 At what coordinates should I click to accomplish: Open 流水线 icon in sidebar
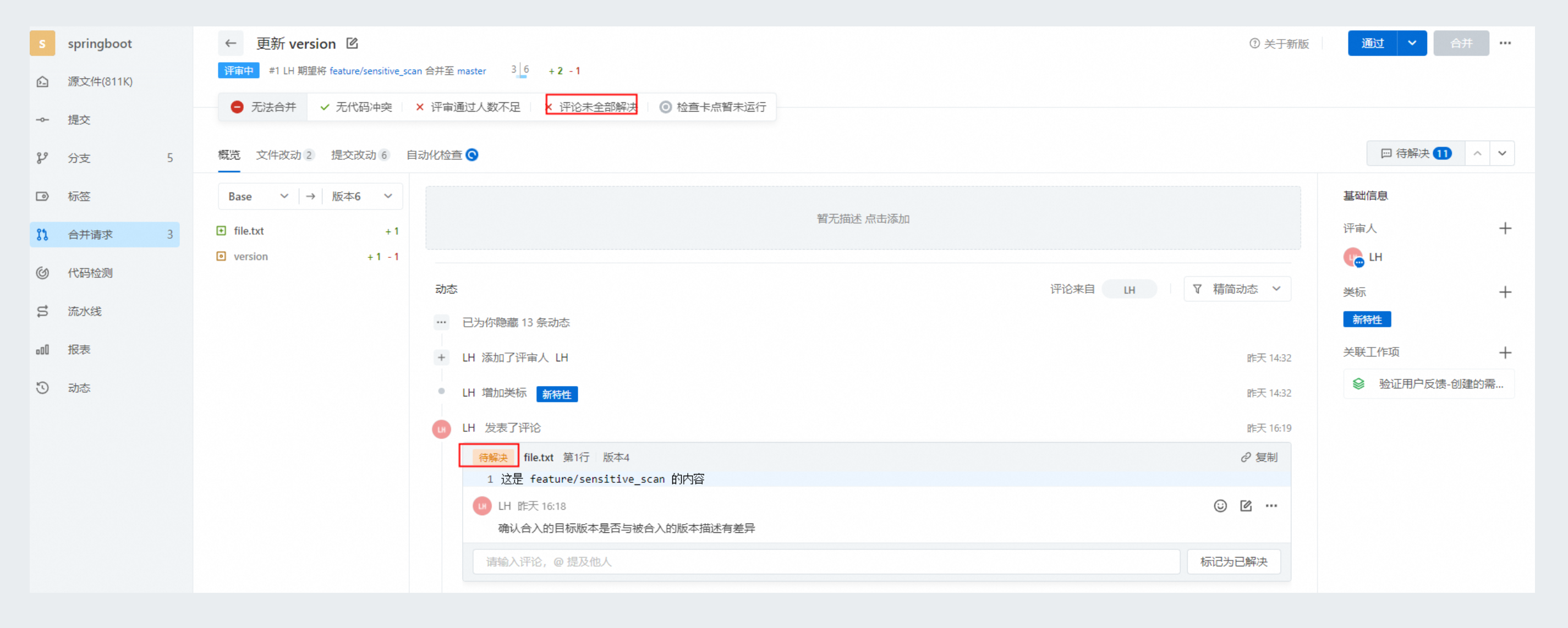click(42, 311)
